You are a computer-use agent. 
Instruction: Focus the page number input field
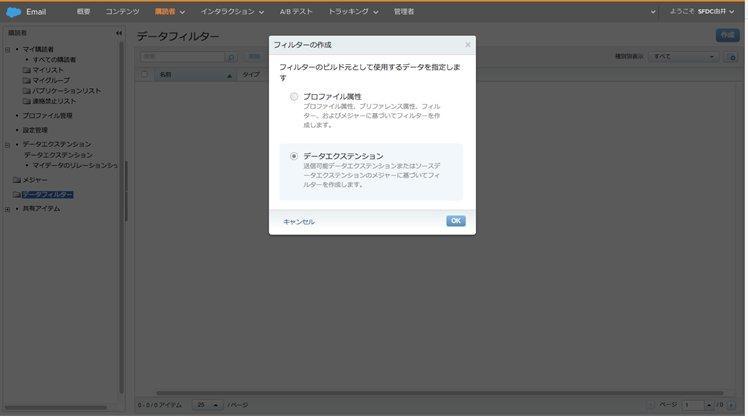coord(693,405)
